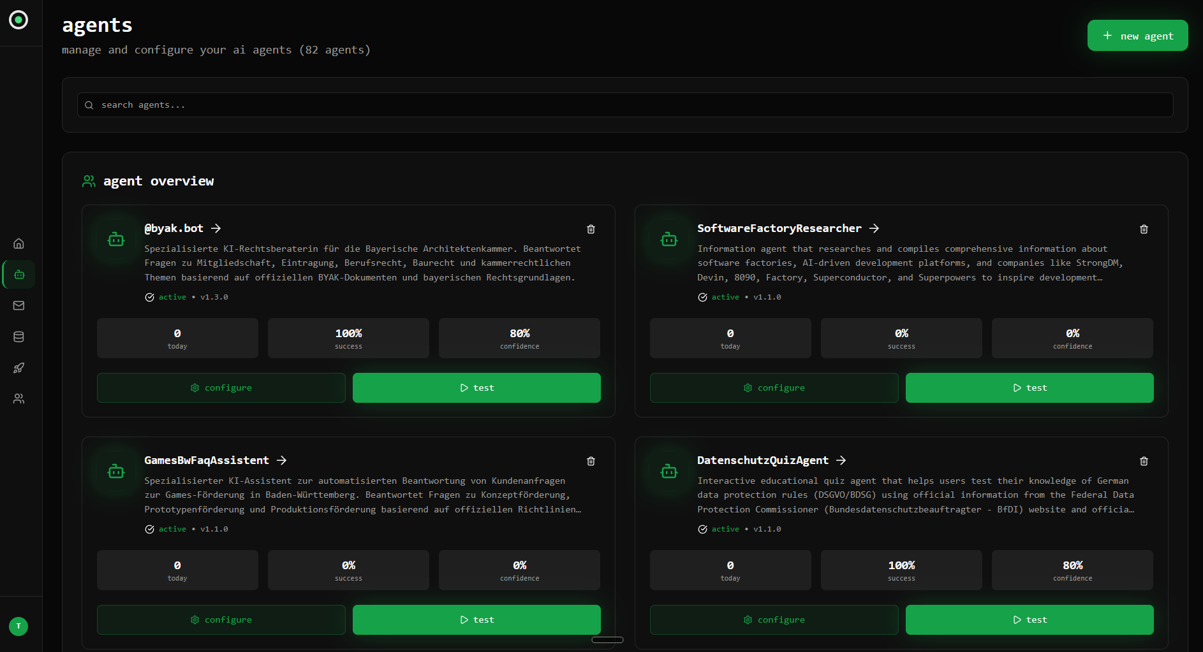Open the mail icon in the sidebar

tap(19, 306)
